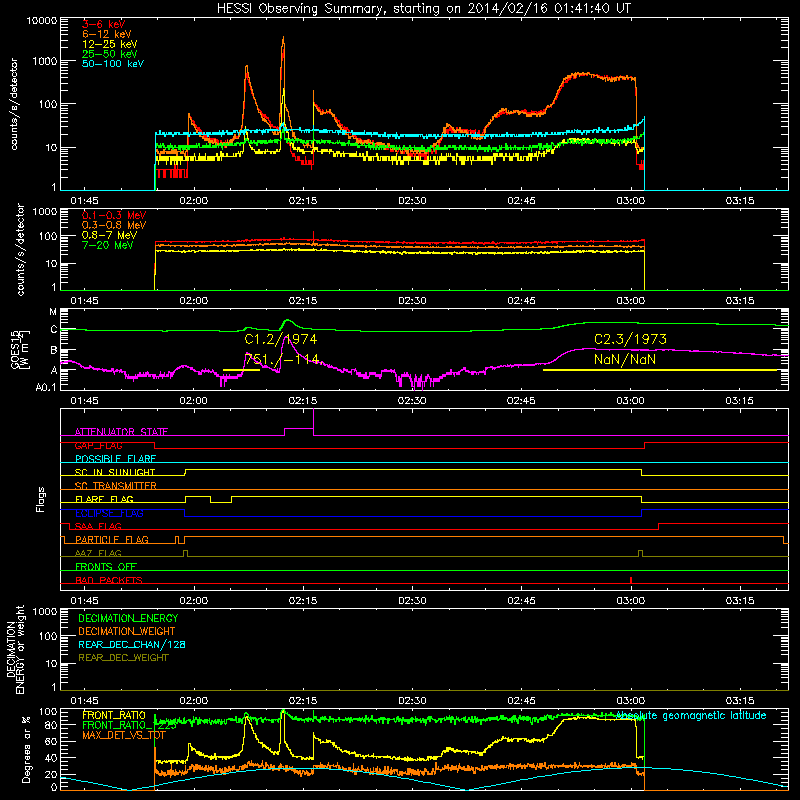Select the POSSIBLE_FLARE flag label
Viewport: 800px width, 800px height.
pyautogui.click(x=115, y=459)
